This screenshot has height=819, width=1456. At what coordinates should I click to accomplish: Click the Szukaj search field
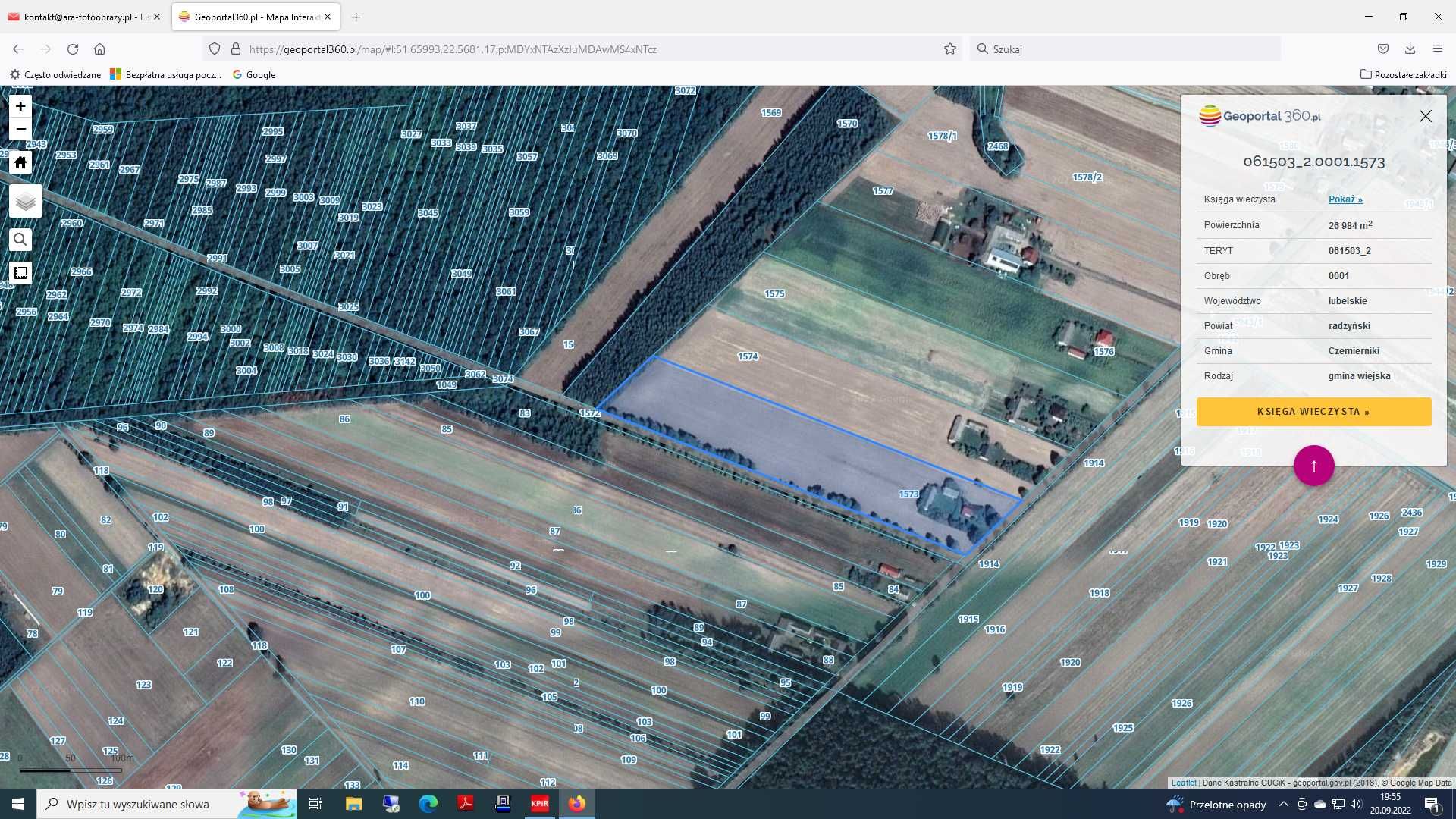1125,49
